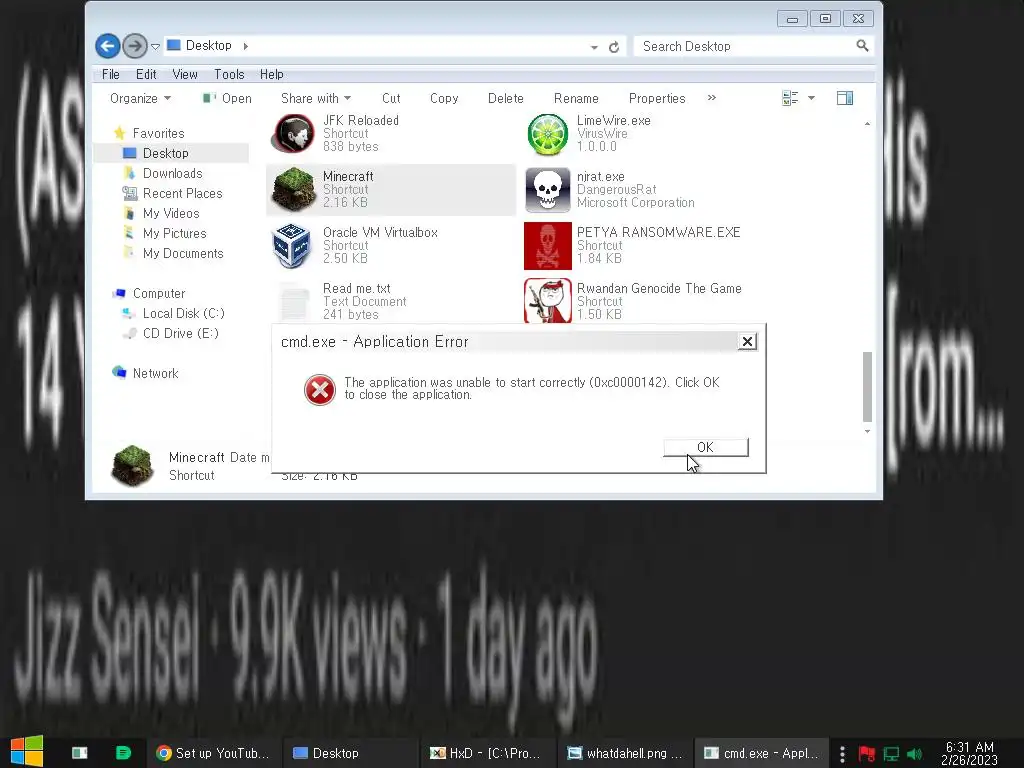
Task: Open the Tools menu
Action: [229, 74]
